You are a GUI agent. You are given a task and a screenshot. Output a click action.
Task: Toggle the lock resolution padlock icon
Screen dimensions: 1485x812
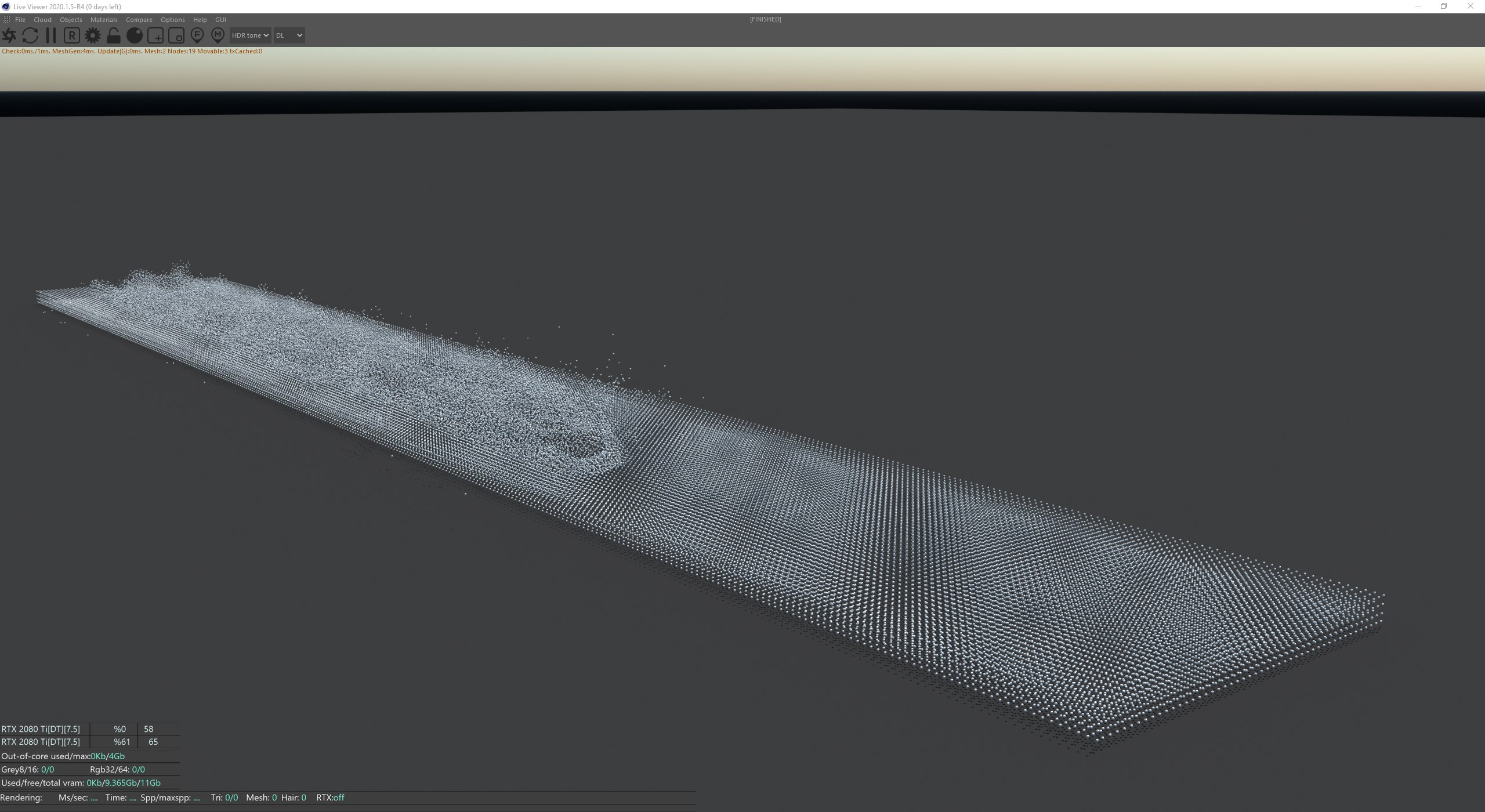pos(114,35)
